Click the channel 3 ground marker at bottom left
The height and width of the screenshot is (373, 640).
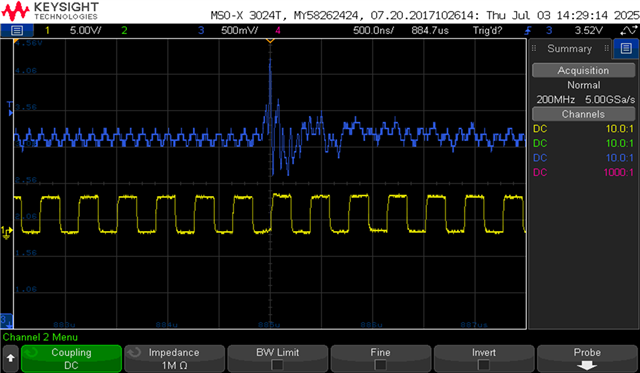tap(6, 320)
